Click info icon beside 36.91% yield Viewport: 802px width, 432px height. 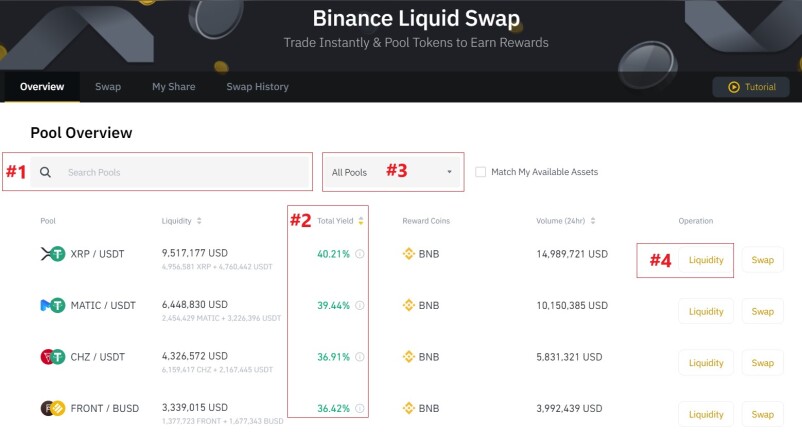pyautogui.click(x=360, y=357)
